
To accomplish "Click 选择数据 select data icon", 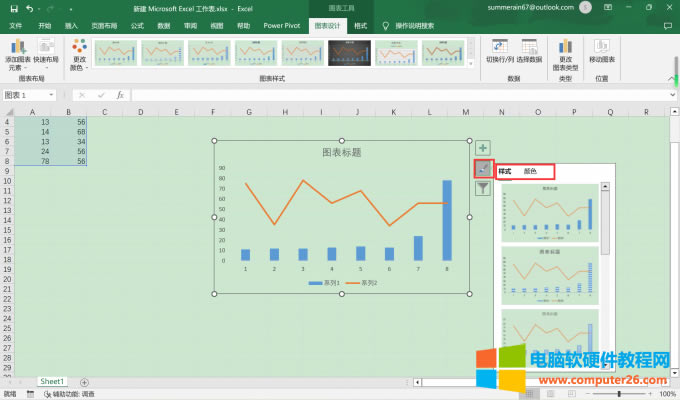I will 530,48.
